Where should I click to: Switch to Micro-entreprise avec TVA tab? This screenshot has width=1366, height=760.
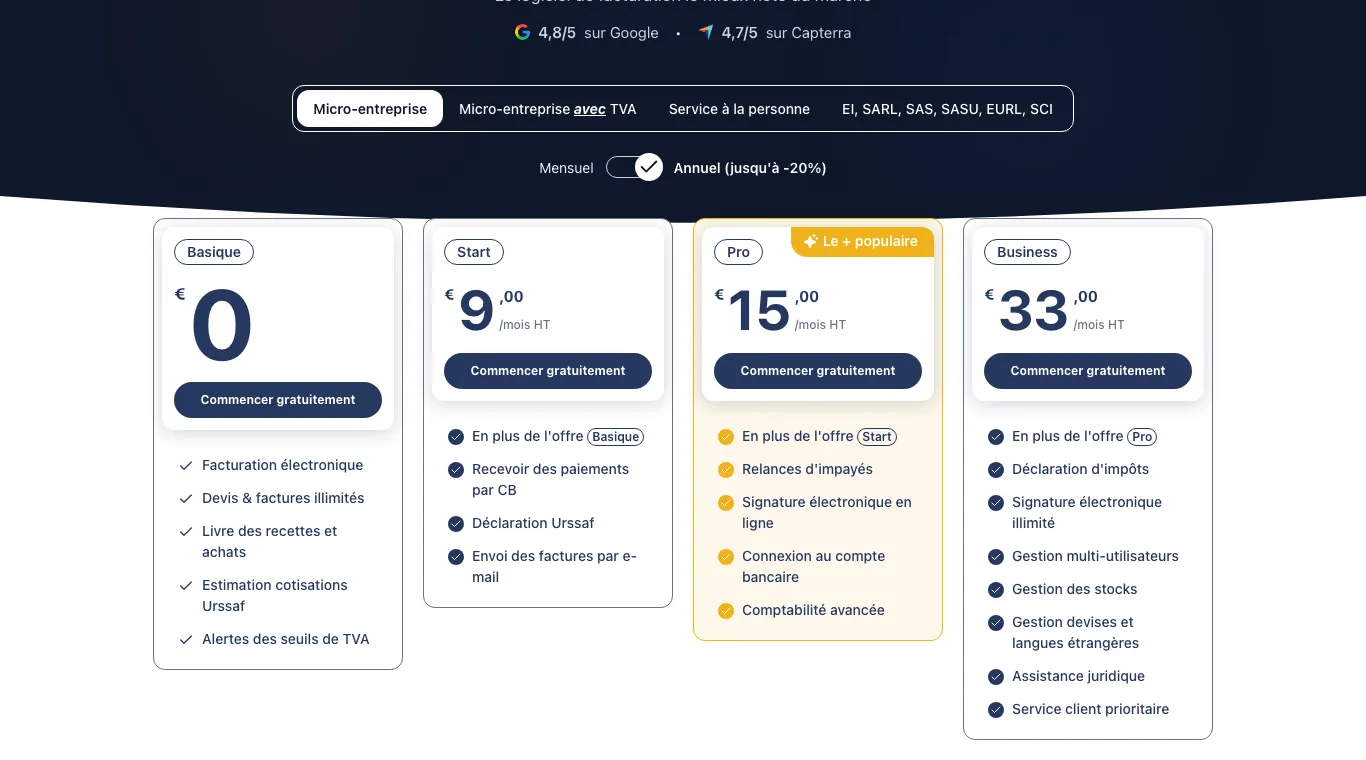click(x=548, y=109)
